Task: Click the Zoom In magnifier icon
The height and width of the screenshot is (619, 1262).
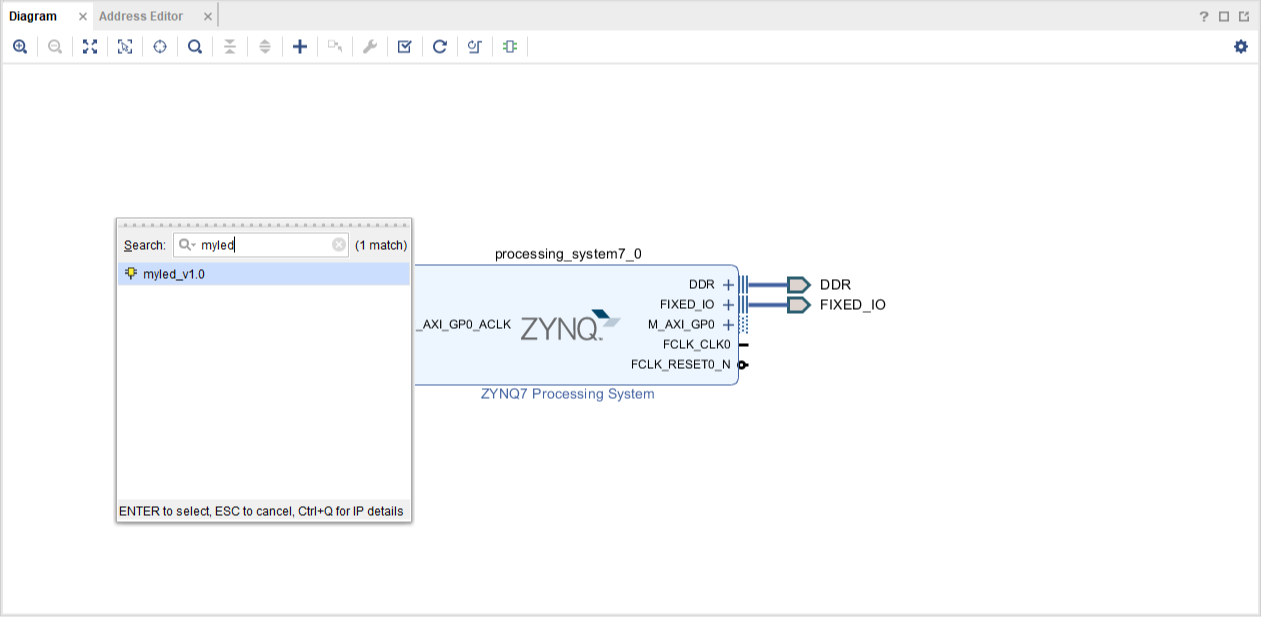Action: (20, 47)
